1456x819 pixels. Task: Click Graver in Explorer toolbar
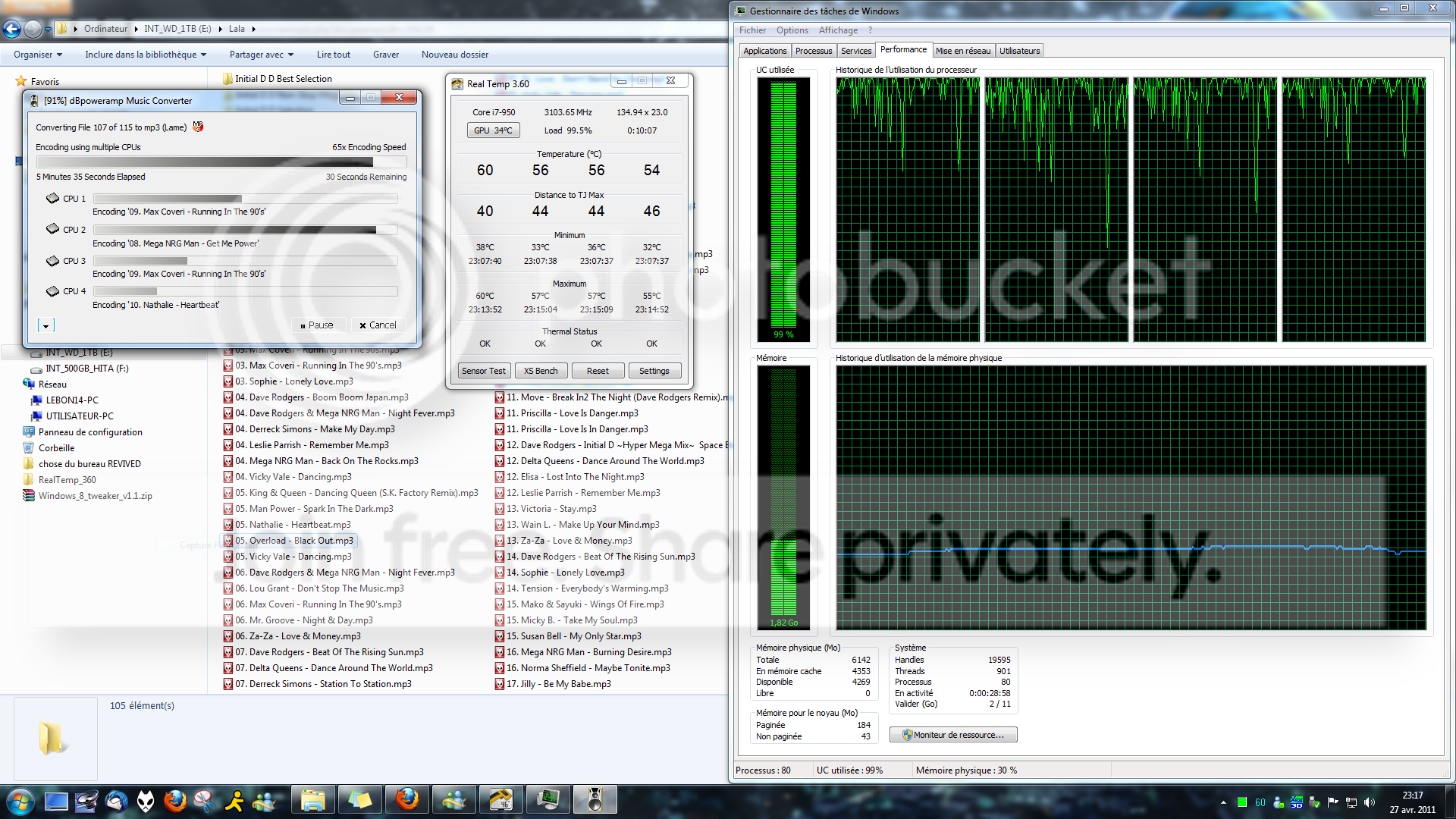pos(386,55)
